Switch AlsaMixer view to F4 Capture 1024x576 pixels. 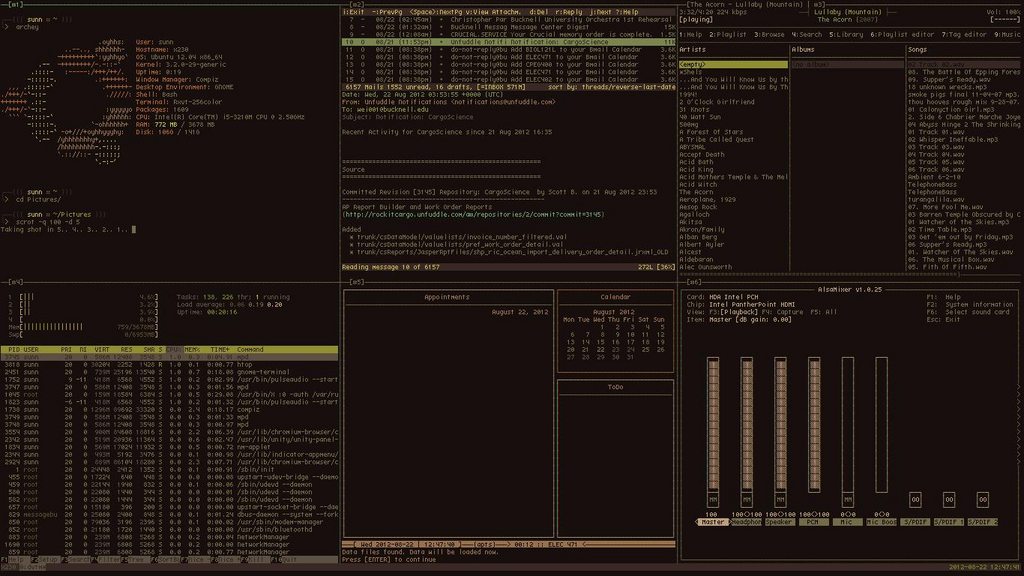point(782,312)
